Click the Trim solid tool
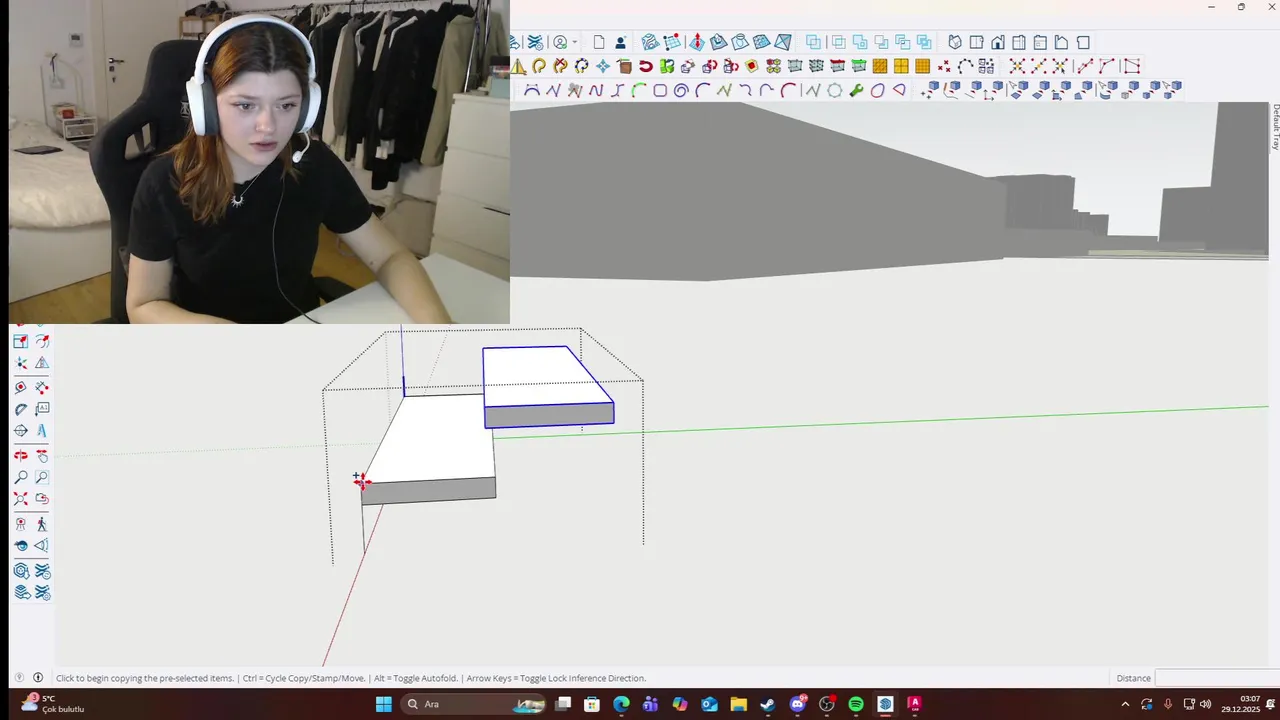This screenshot has height=720, width=1280. [902, 42]
